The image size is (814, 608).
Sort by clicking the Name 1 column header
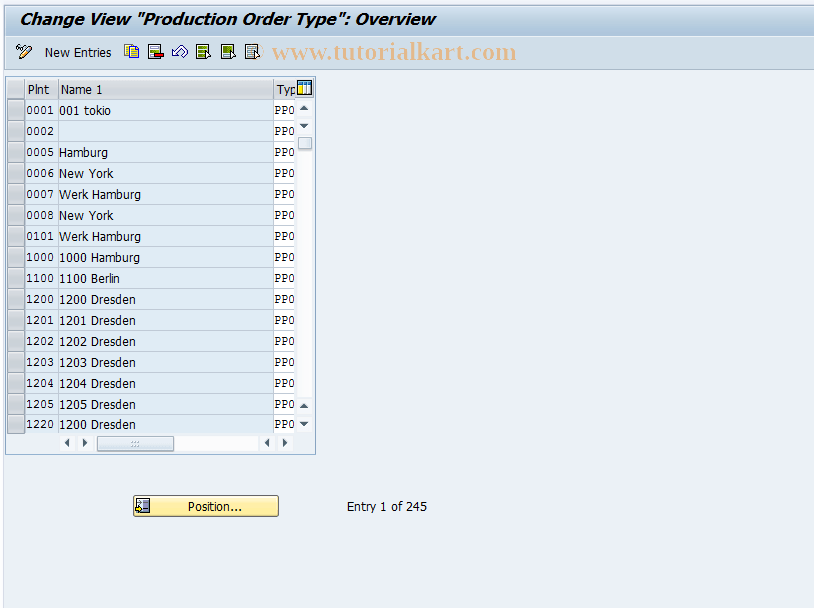click(x=80, y=89)
